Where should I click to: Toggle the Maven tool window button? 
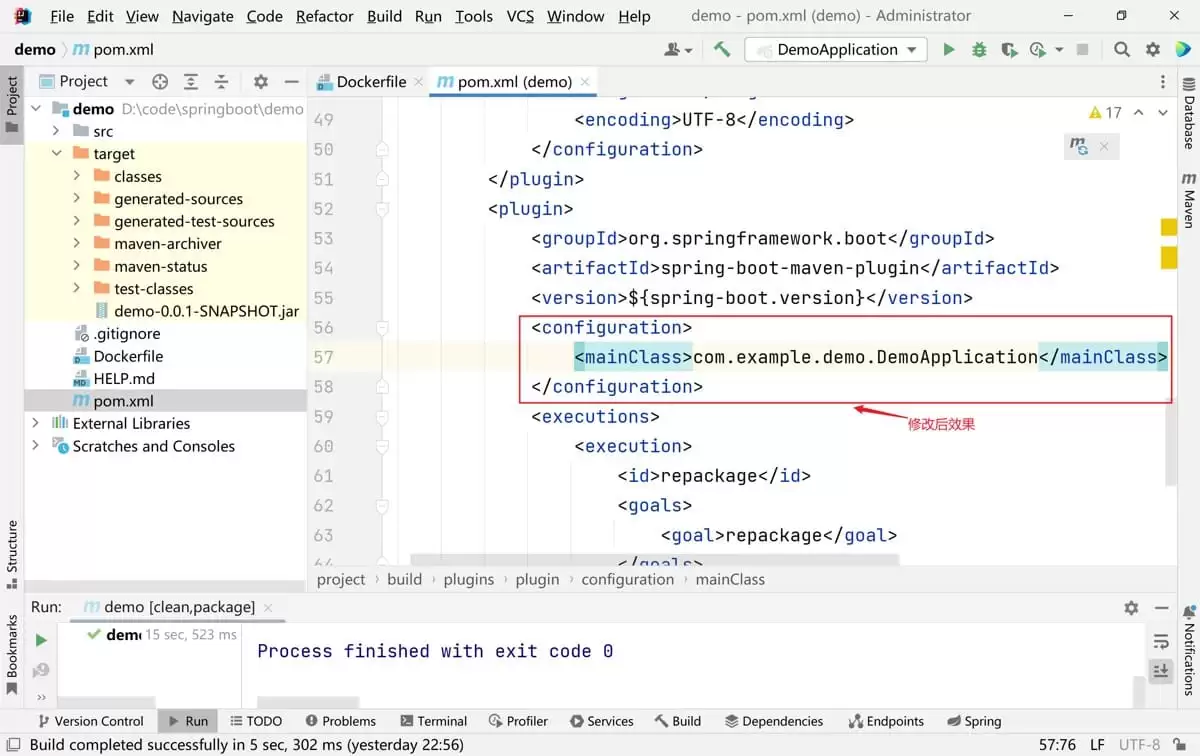(x=1189, y=200)
